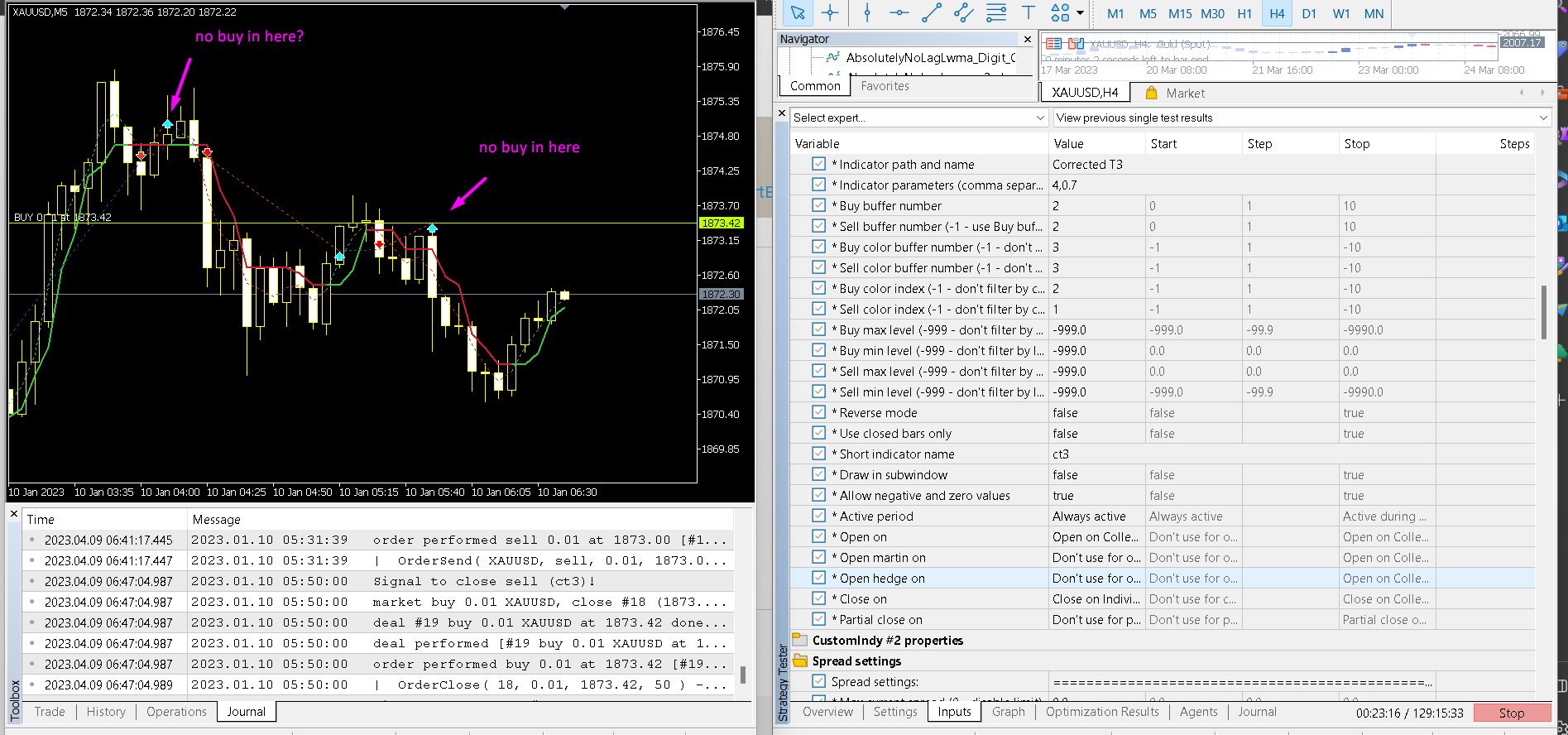Open Strategy Tester Graph tab
Viewport: 1568px width, 735px height.
click(x=1009, y=712)
